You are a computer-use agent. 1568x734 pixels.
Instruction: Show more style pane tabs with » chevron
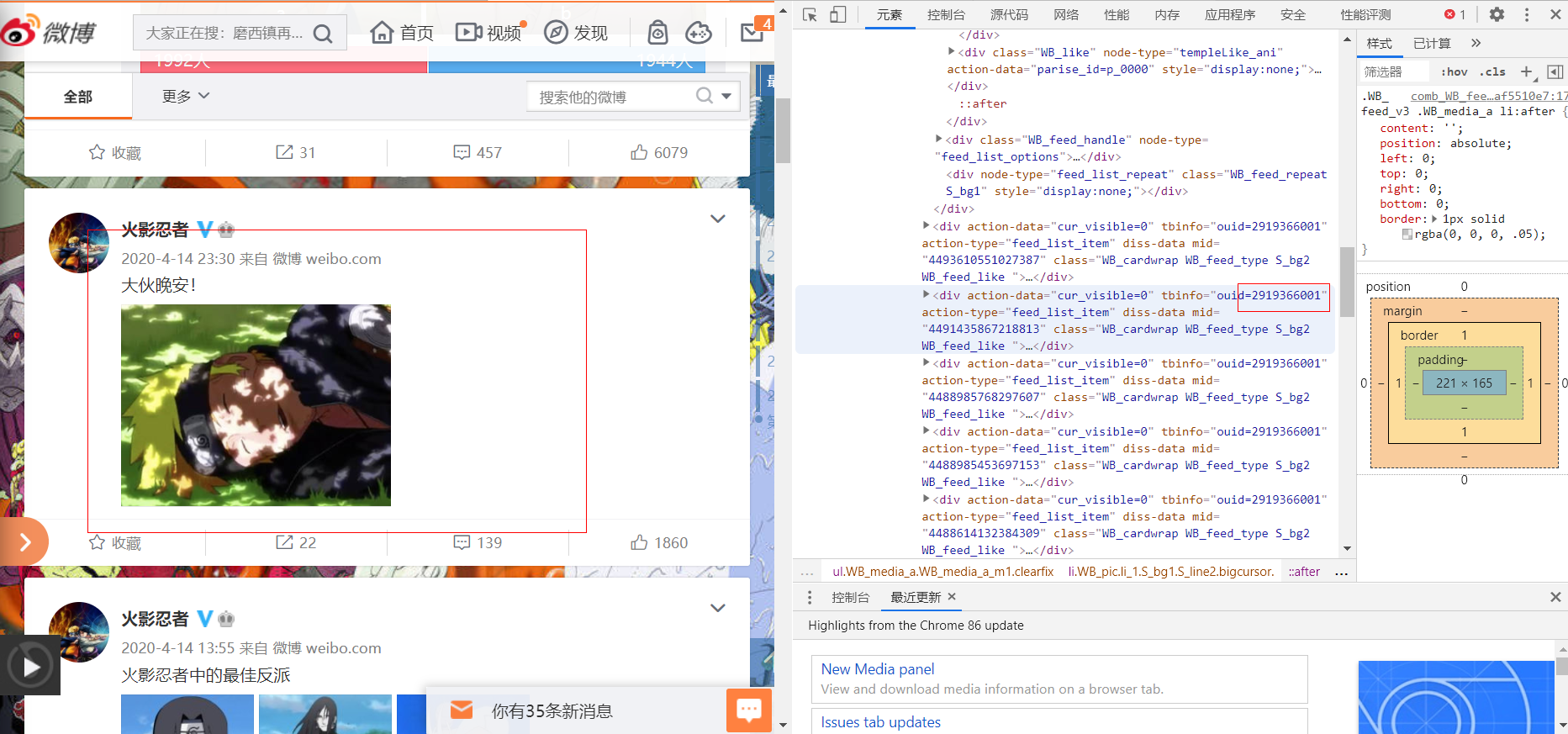[x=1476, y=43]
